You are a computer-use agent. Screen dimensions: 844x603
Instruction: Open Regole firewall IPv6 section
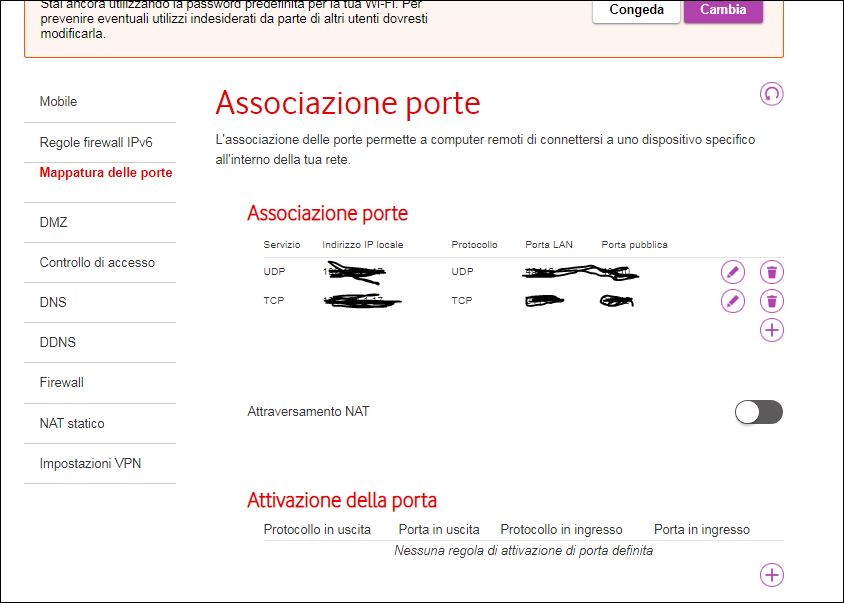[x=96, y=143]
